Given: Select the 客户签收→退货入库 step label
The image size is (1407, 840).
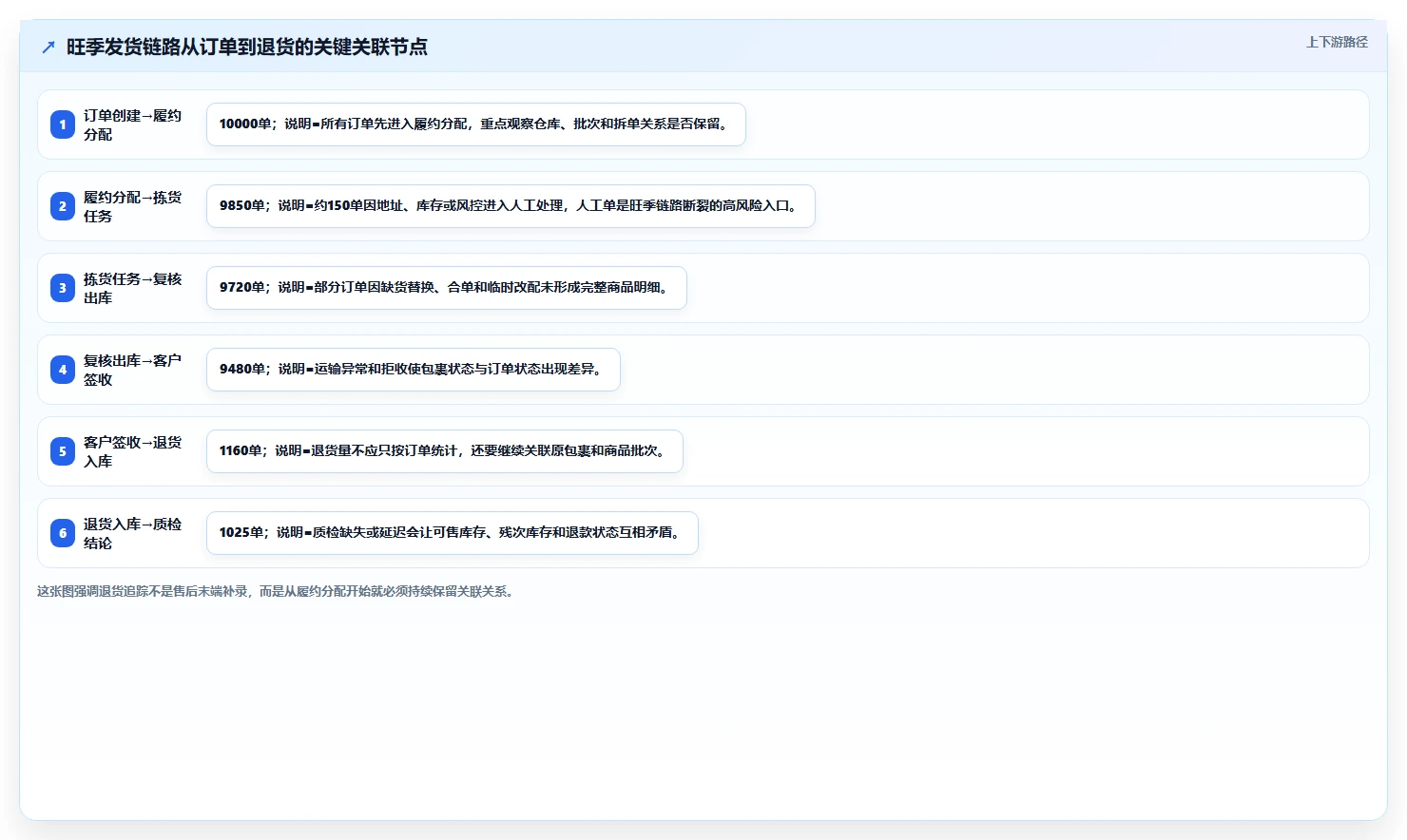Looking at the screenshot, I should (x=132, y=451).
